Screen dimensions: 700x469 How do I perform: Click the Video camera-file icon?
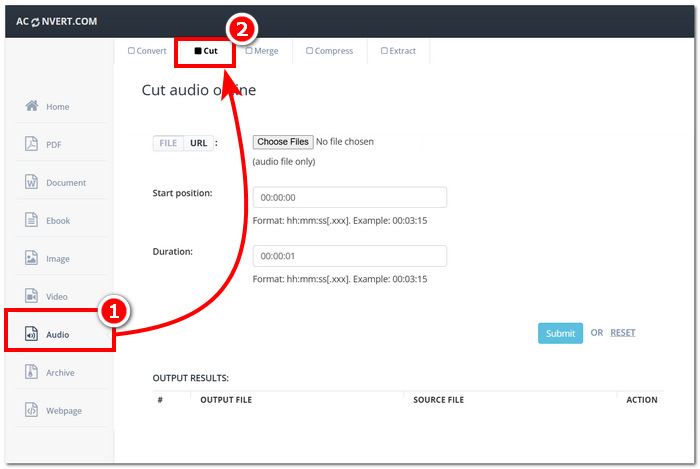(31, 295)
